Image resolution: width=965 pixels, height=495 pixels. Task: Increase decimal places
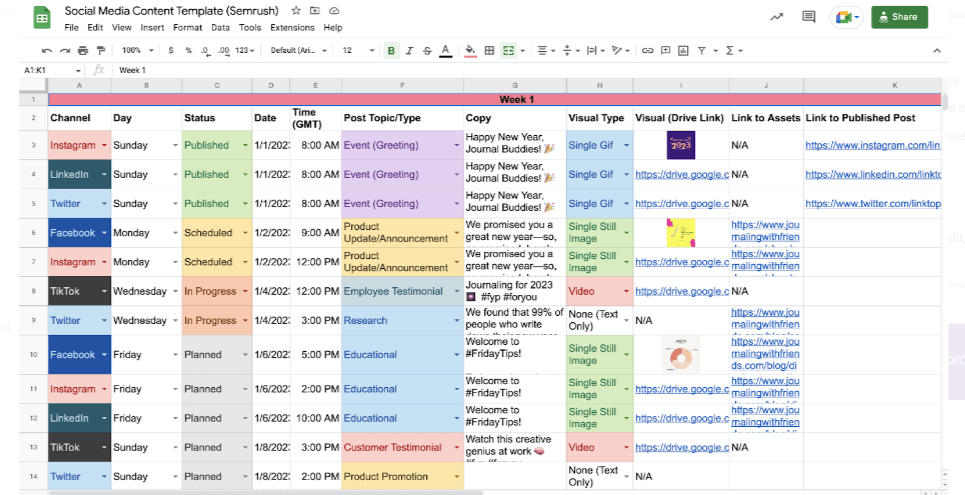pos(224,50)
